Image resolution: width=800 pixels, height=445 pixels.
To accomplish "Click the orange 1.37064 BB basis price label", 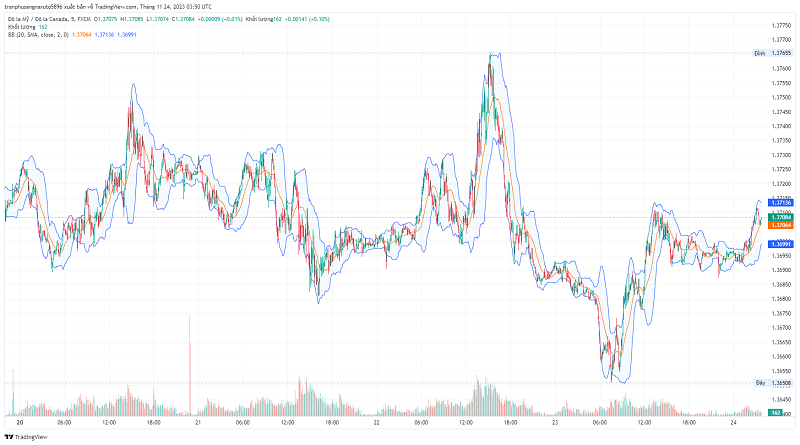I will coord(780,225).
